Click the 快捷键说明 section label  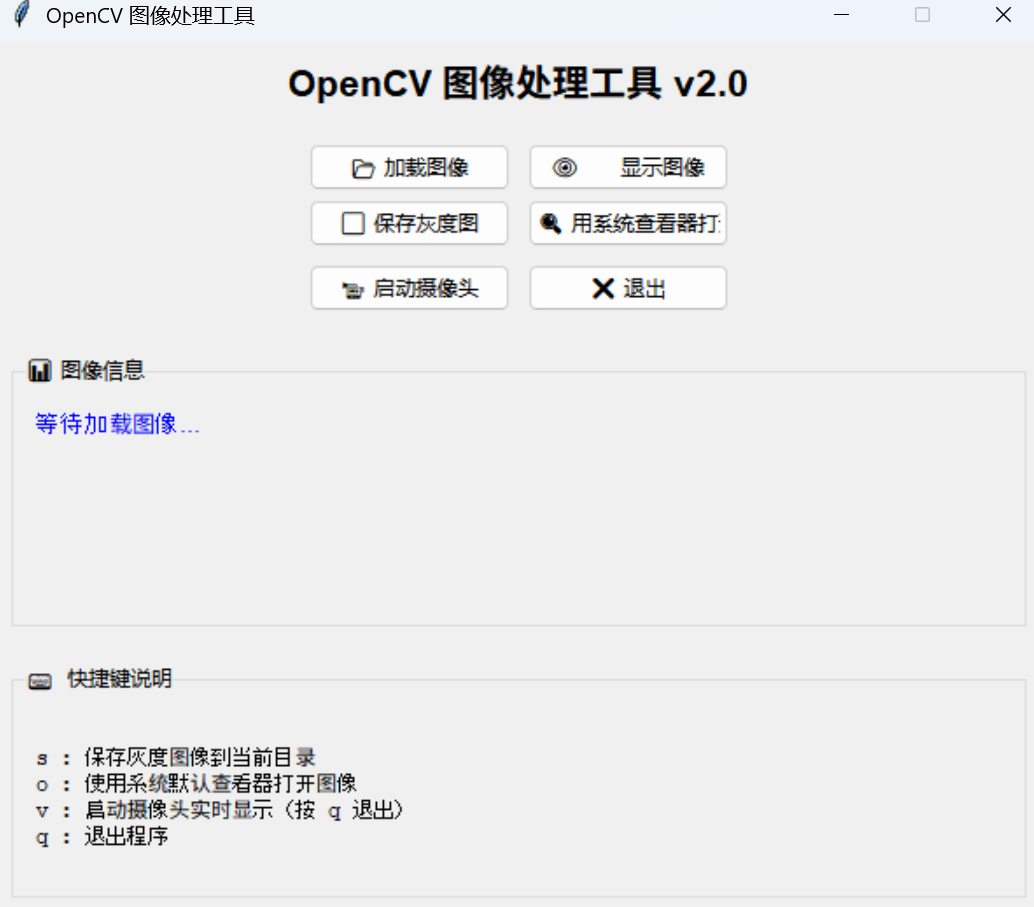(x=119, y=679)
